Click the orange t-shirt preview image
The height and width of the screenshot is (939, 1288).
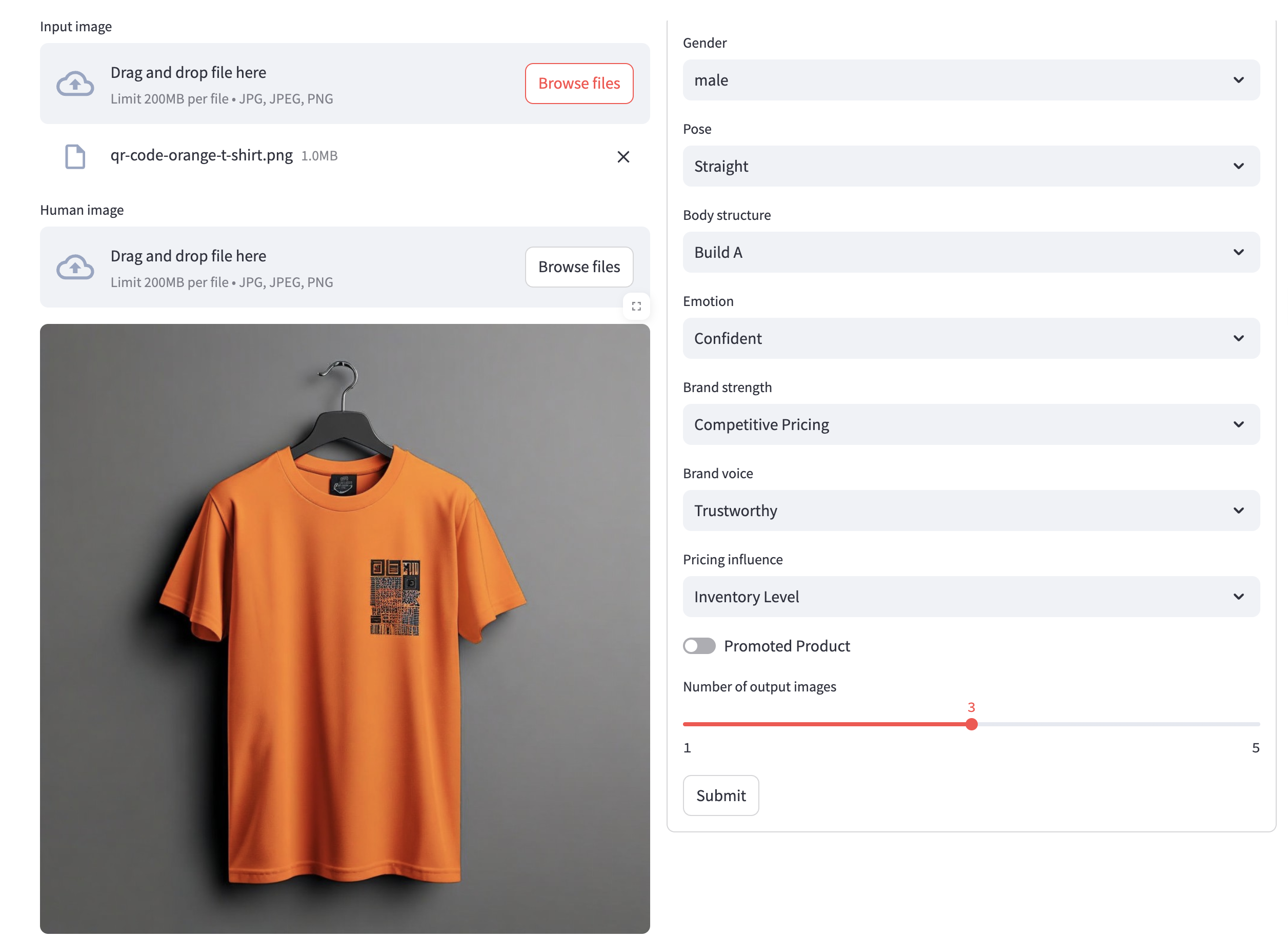tap(345, 629)
